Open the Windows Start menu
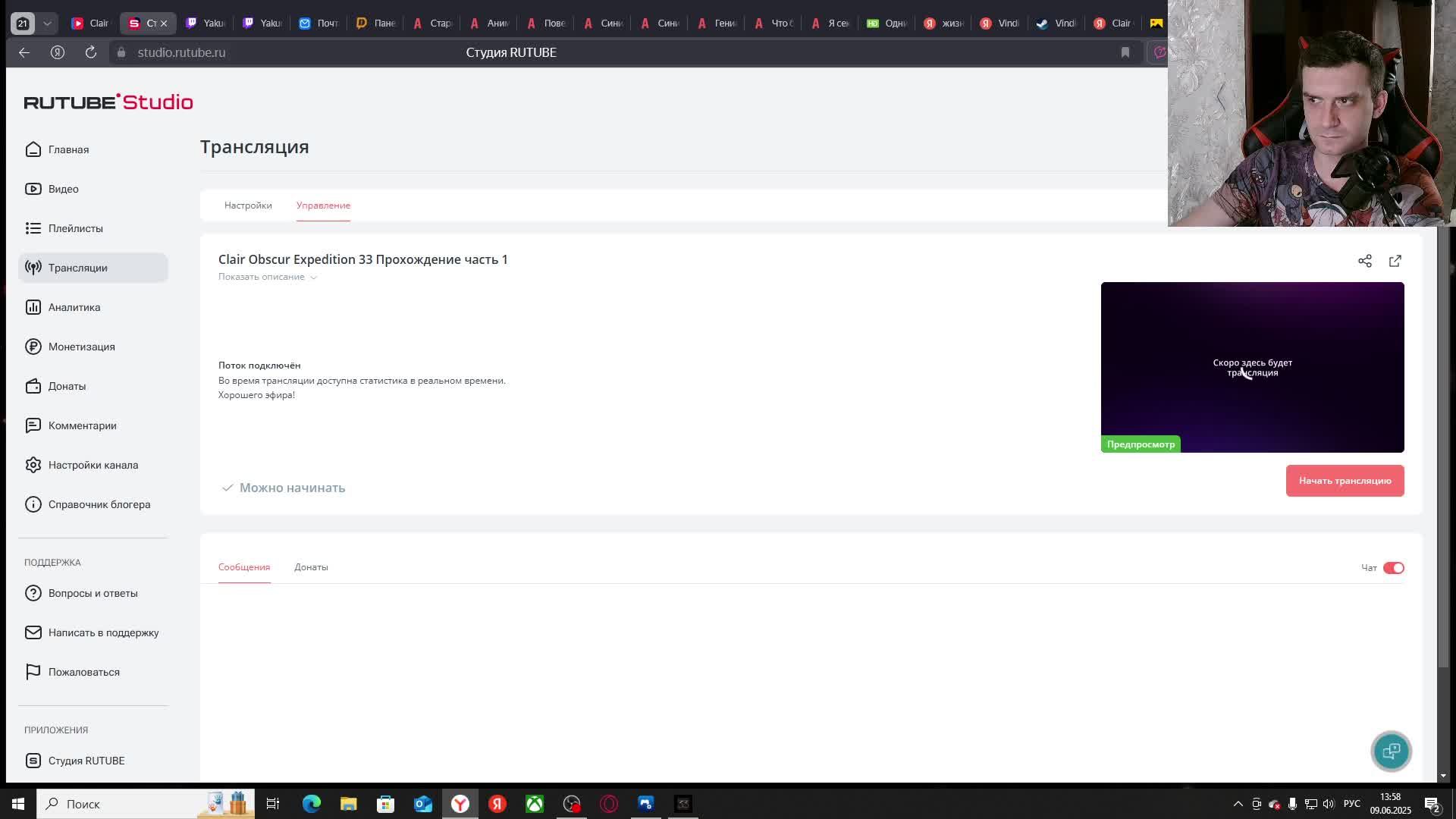The image size is (1456, 819). (x=18, y=804)
